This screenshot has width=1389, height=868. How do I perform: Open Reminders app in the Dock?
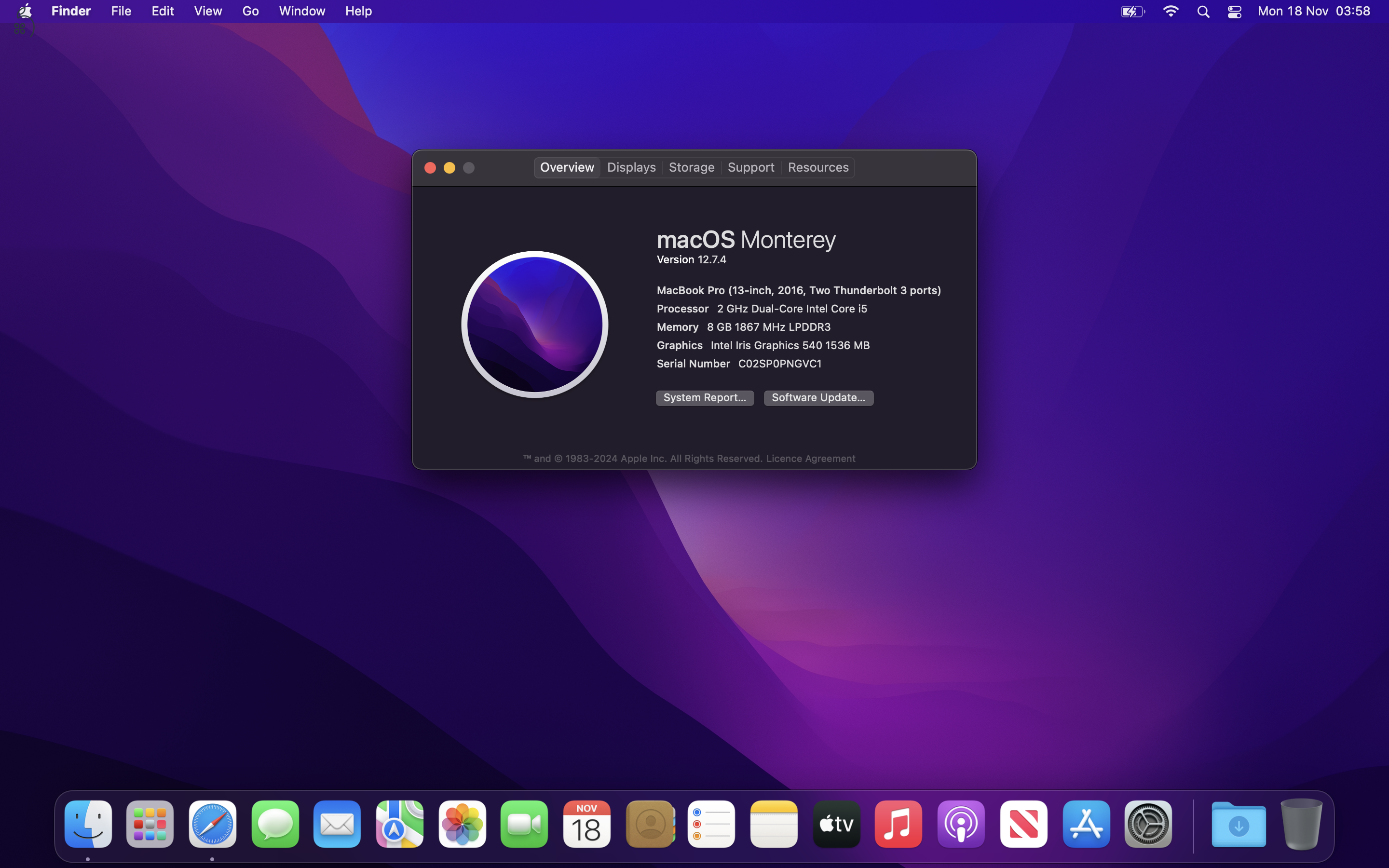[x=711, y=824]
